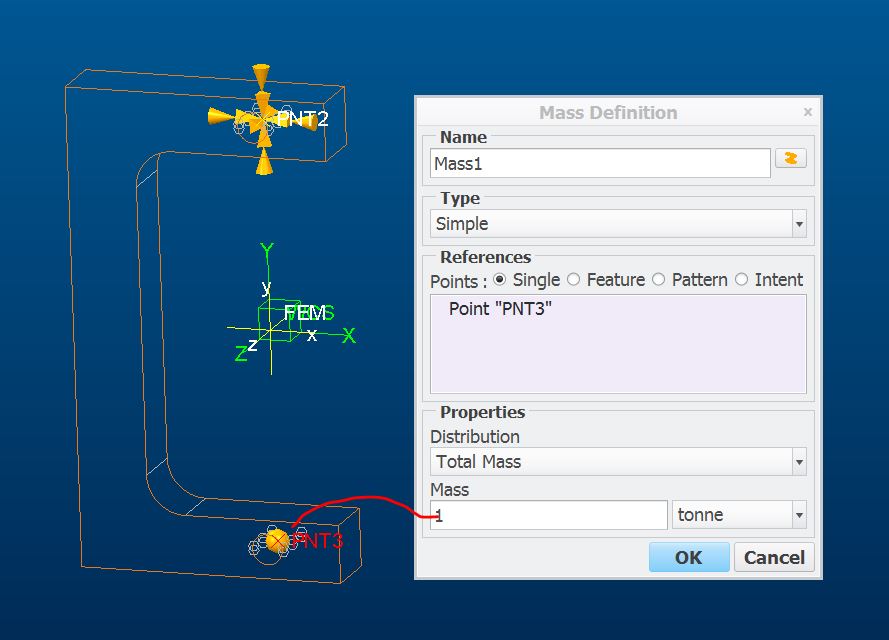Click the Mass value input field
Screen dimensions: 889x640
pyautogui.click(x=548, y=515)
